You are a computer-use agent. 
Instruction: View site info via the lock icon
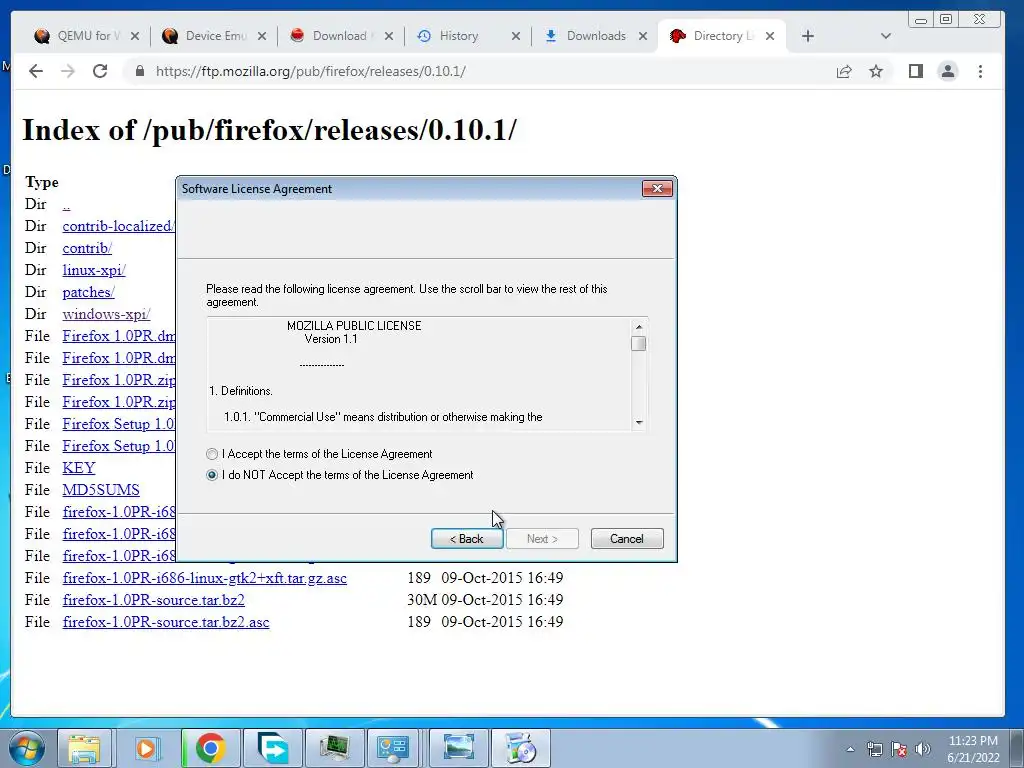tap(139, 71)
